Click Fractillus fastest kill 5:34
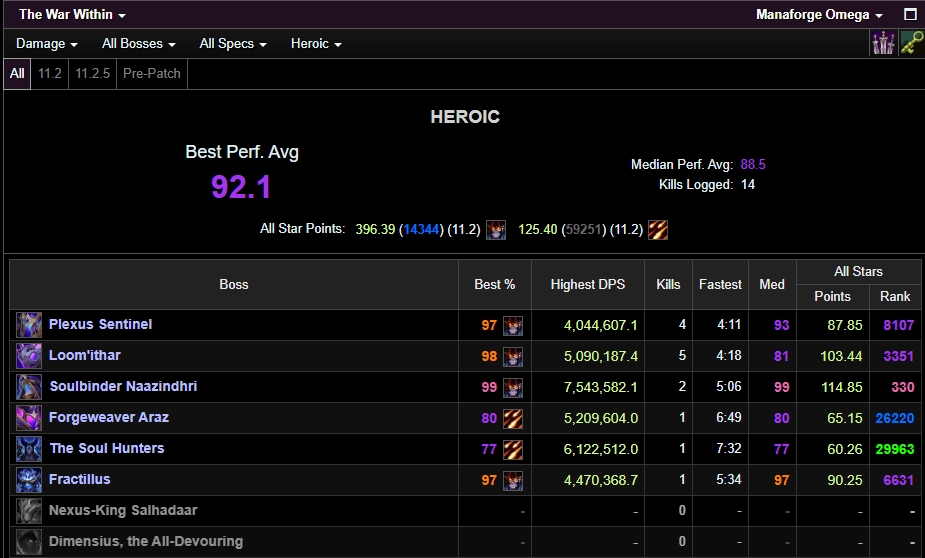The image size is (925, 558). pos(729,480)
